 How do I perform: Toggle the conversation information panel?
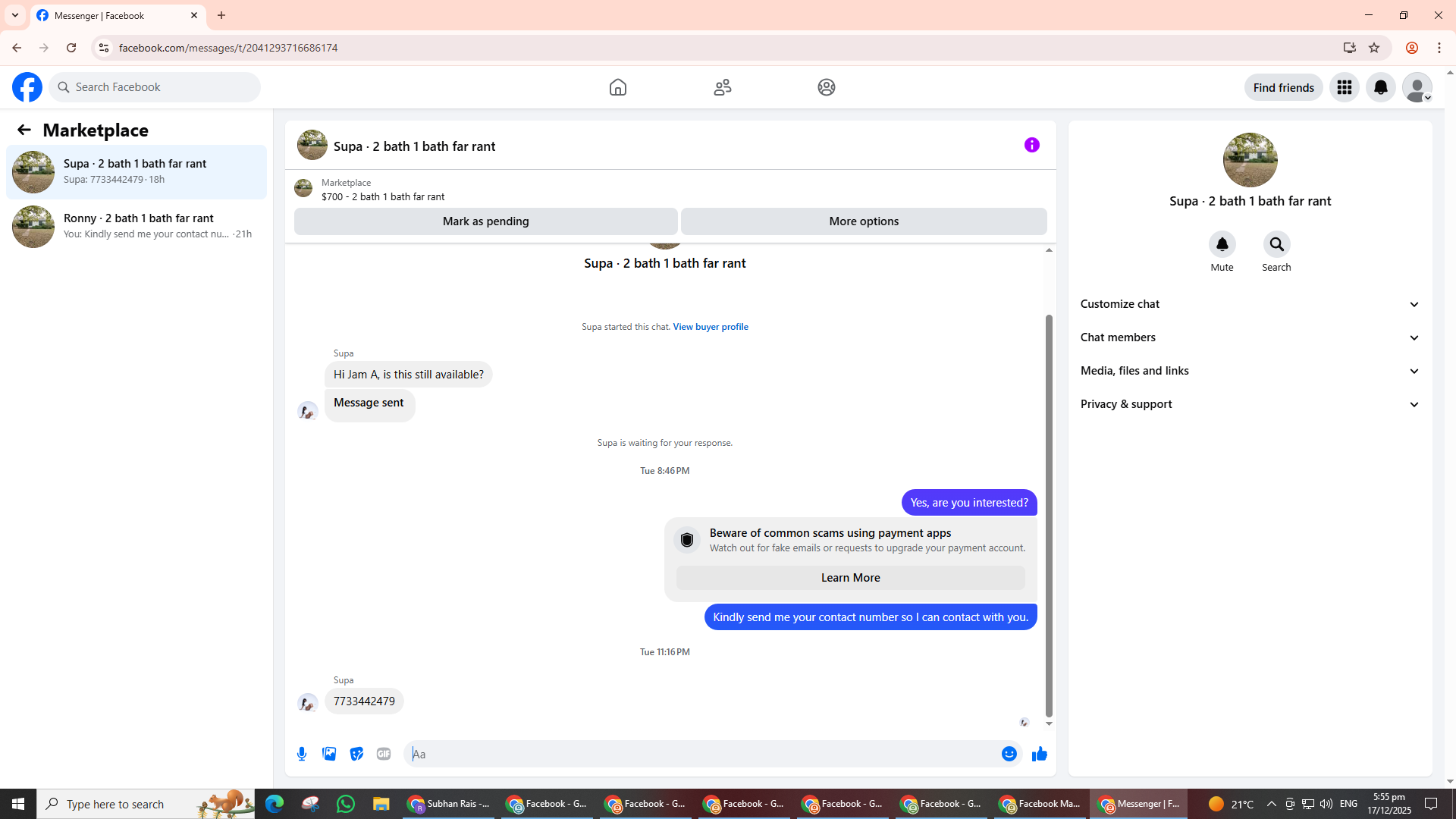1031,145
